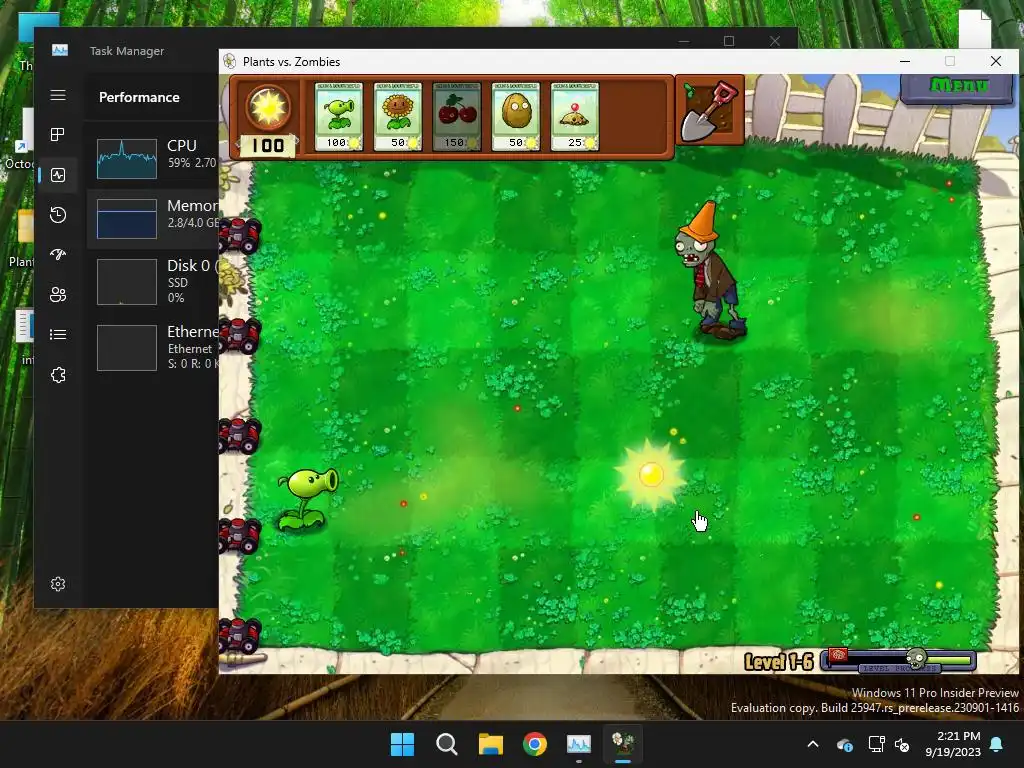The width and height of the screenshot is (1024, 768).
Task: Select Disk 0 entry in Task Manager
Action: point(154,281)
